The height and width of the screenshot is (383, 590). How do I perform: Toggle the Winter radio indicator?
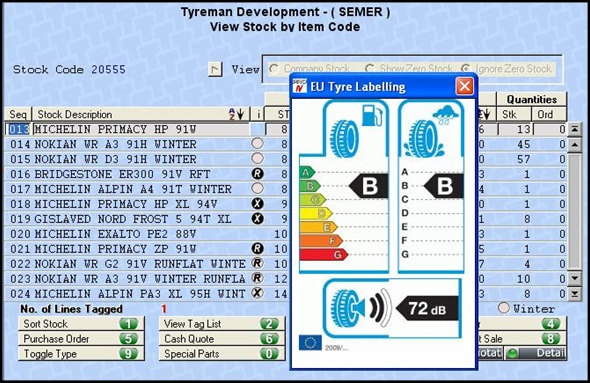503,309
